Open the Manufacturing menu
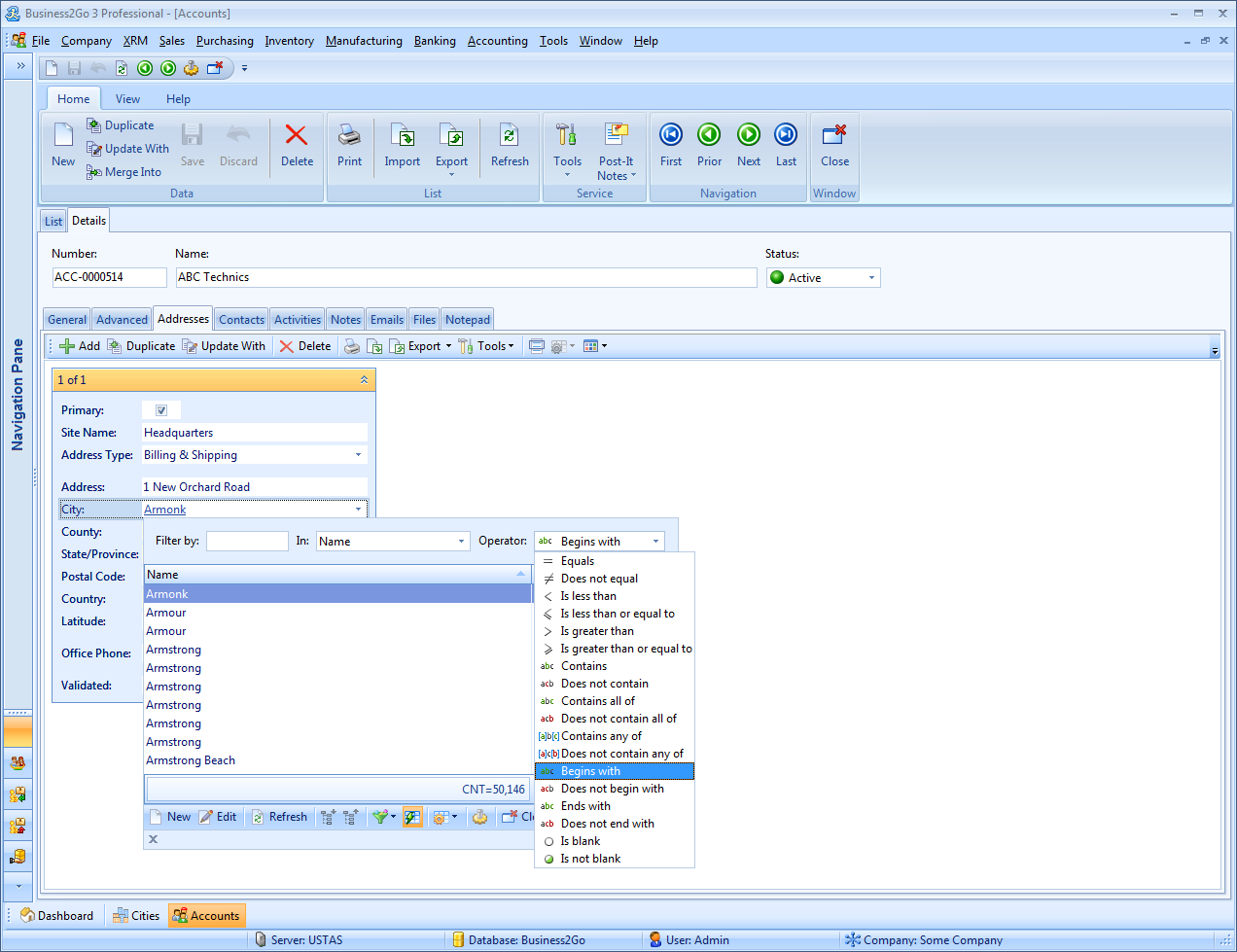Viewport: 1237px width, 952px height. [364, 41]
